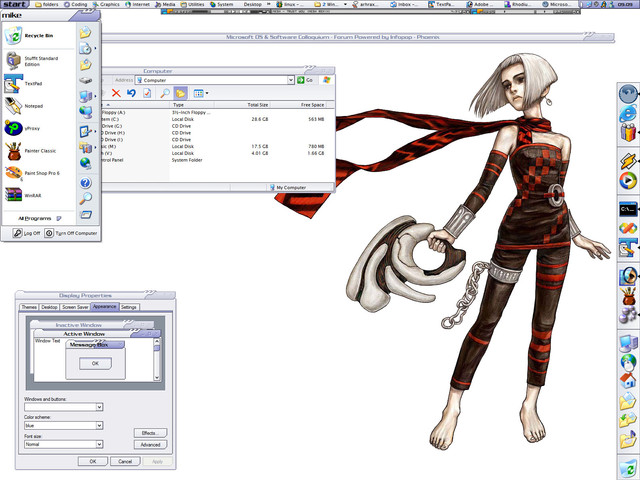The height and width of the screenshot is (480, 640).
Task: Expand All Programs menu
Action: (x=39, y=218)
